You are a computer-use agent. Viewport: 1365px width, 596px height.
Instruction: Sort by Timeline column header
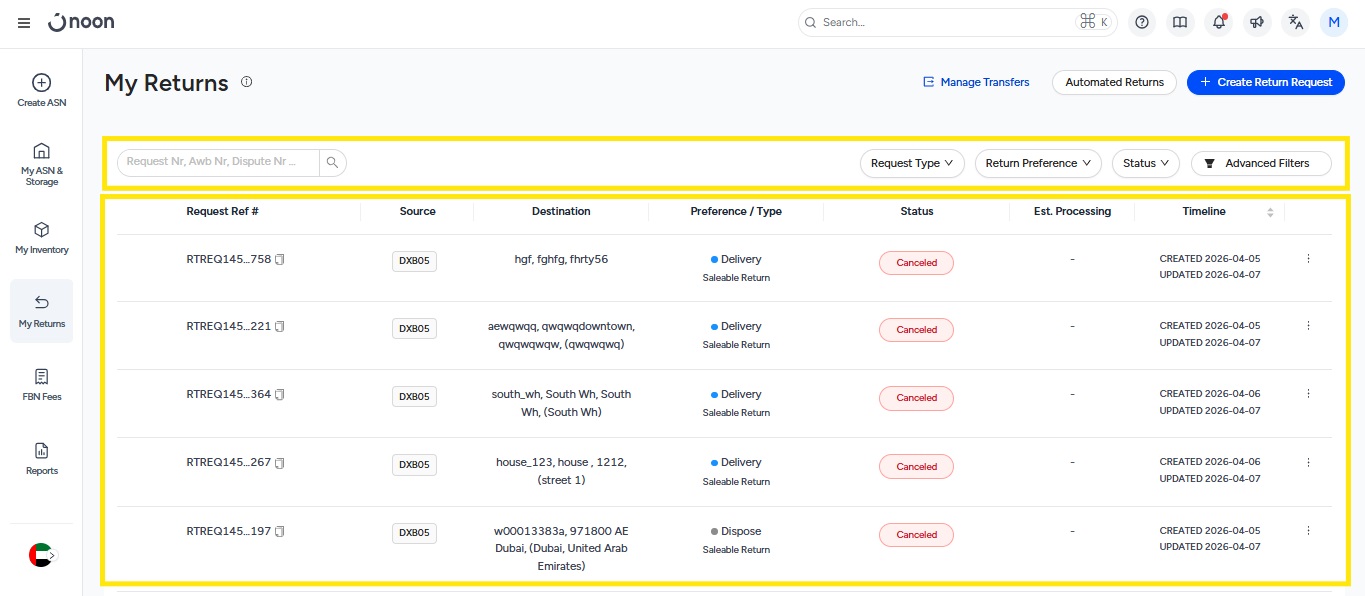click(1270, 212)
